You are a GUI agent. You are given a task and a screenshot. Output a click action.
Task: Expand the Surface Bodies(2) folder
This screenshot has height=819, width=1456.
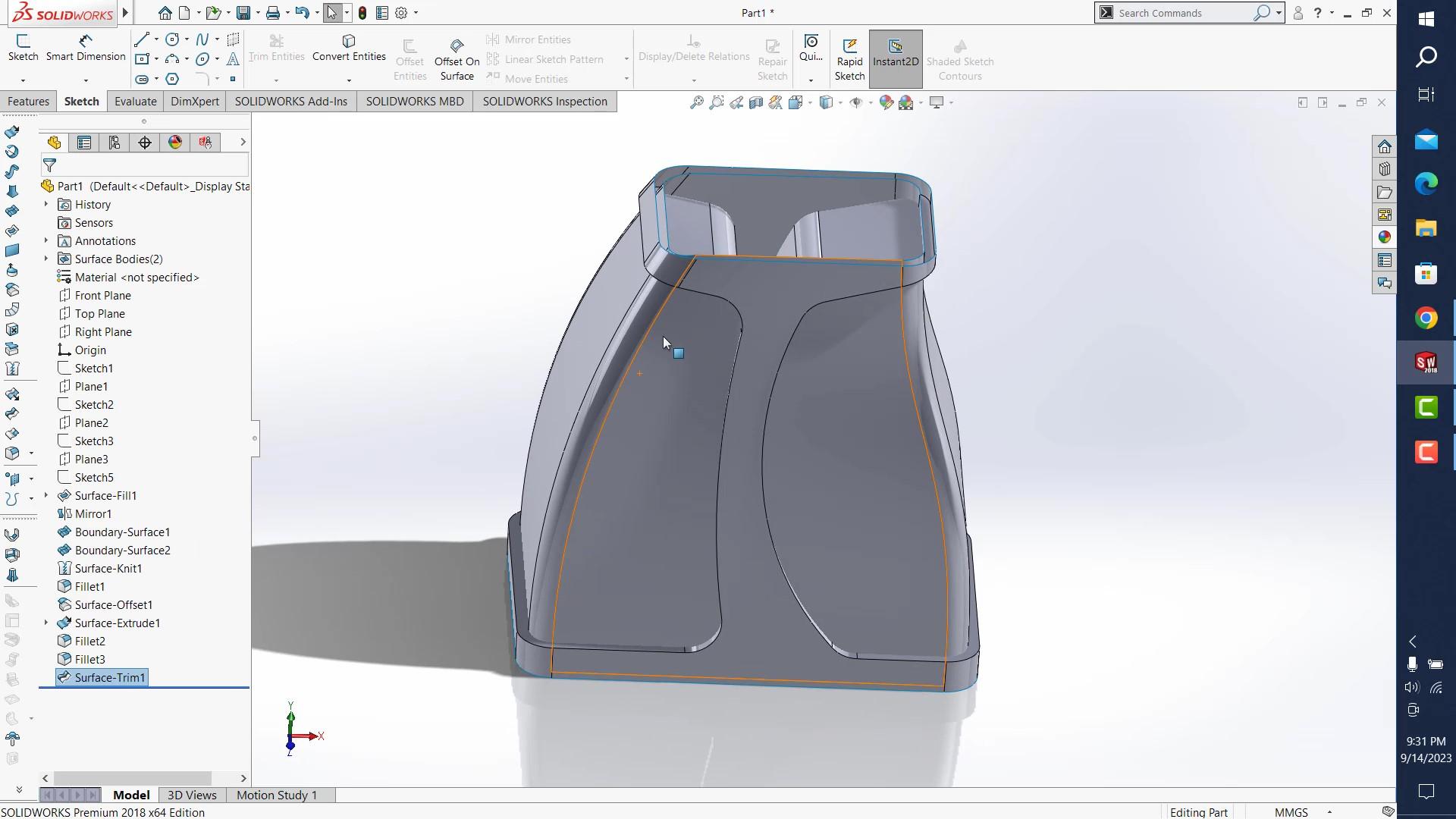coord(45,259)
